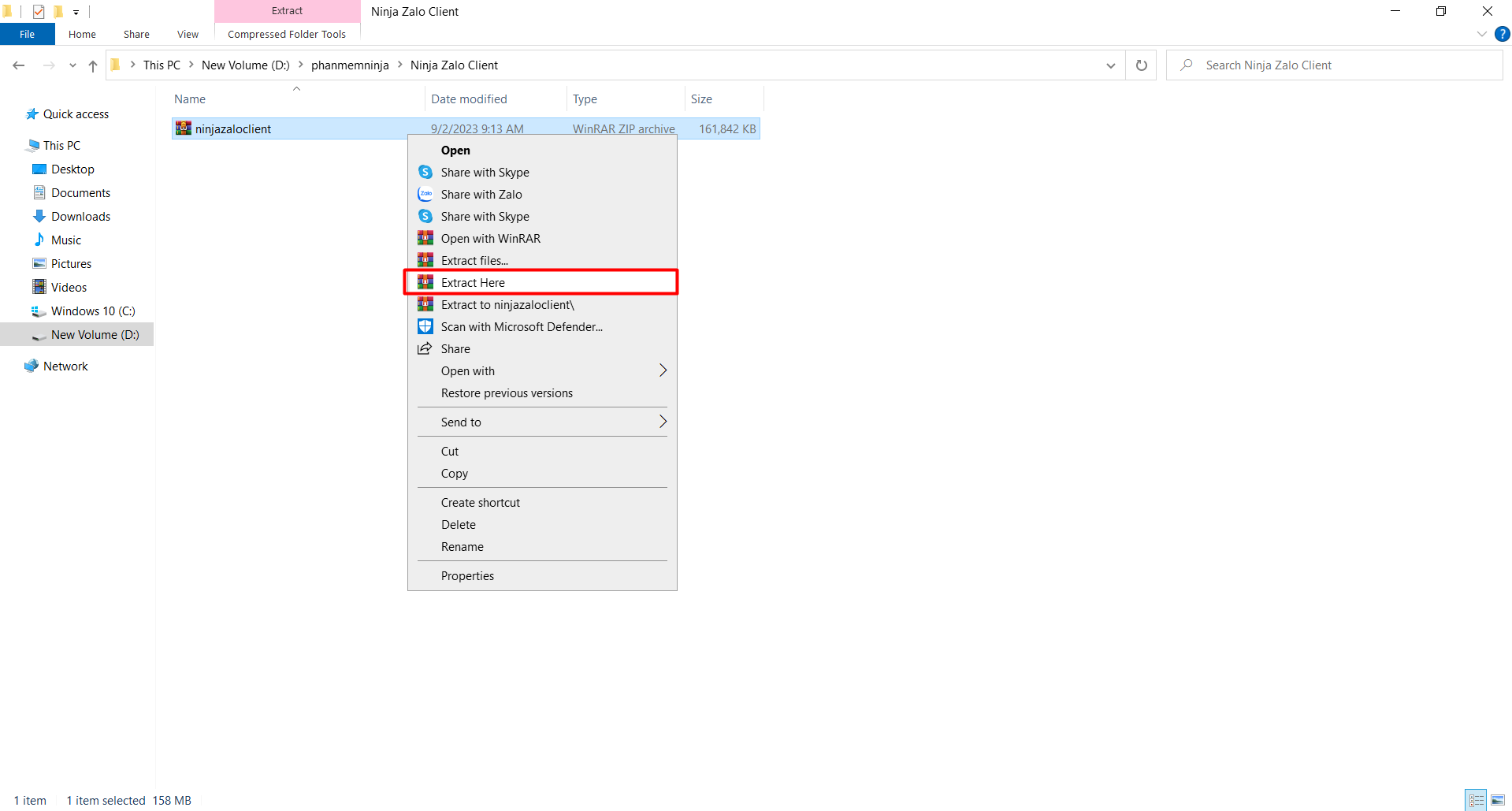The height and width of the screenshot is (811, 1512).
Task: Click WinRAR icon beside Open with WinRAR
Action: (425, 238)
